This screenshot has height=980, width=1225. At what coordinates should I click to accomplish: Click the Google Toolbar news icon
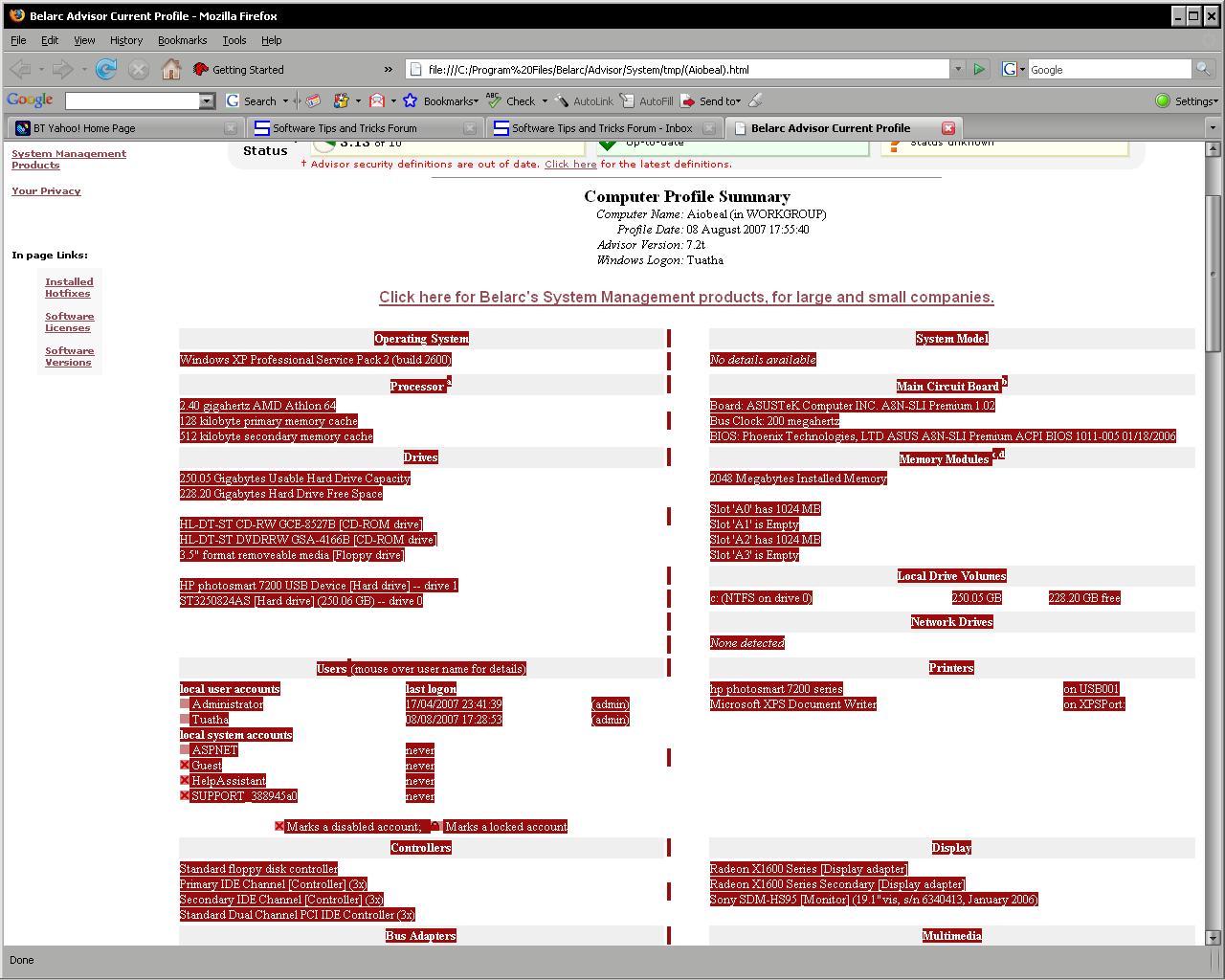[313, 100]
